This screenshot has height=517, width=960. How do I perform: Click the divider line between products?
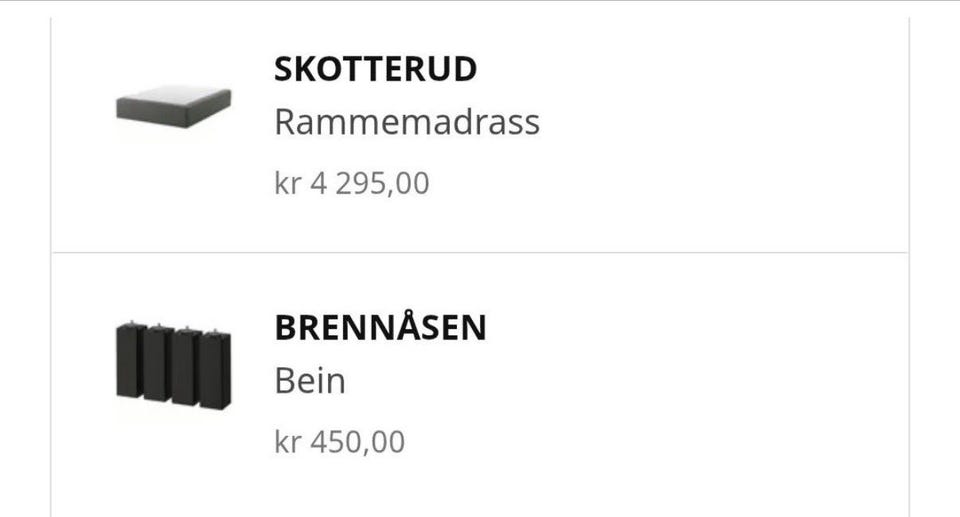coord(480,252)
